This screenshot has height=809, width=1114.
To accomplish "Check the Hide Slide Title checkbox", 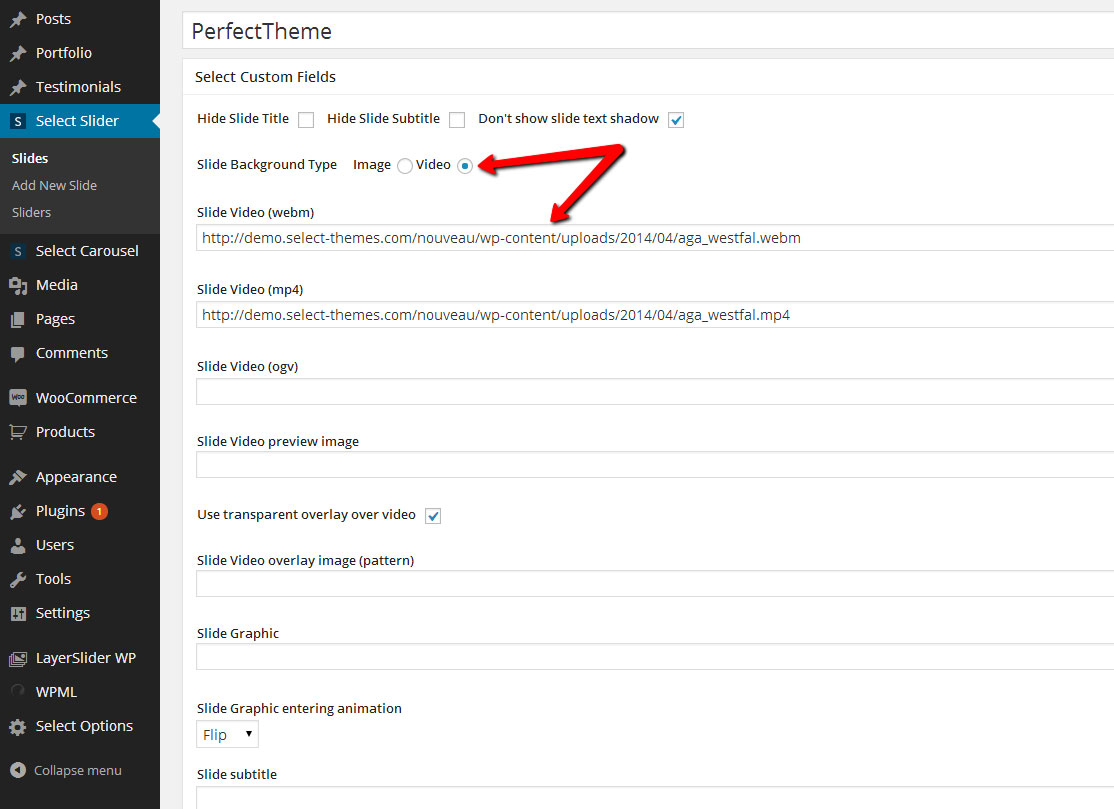I will pyautogui.click(x=306, y=120).
